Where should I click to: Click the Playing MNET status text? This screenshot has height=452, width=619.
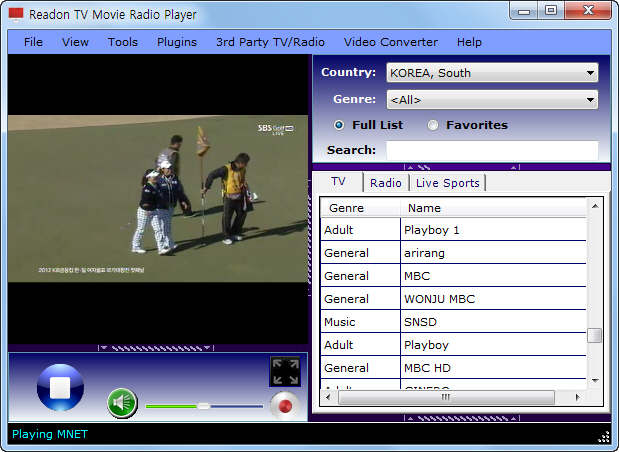(50, 434)
